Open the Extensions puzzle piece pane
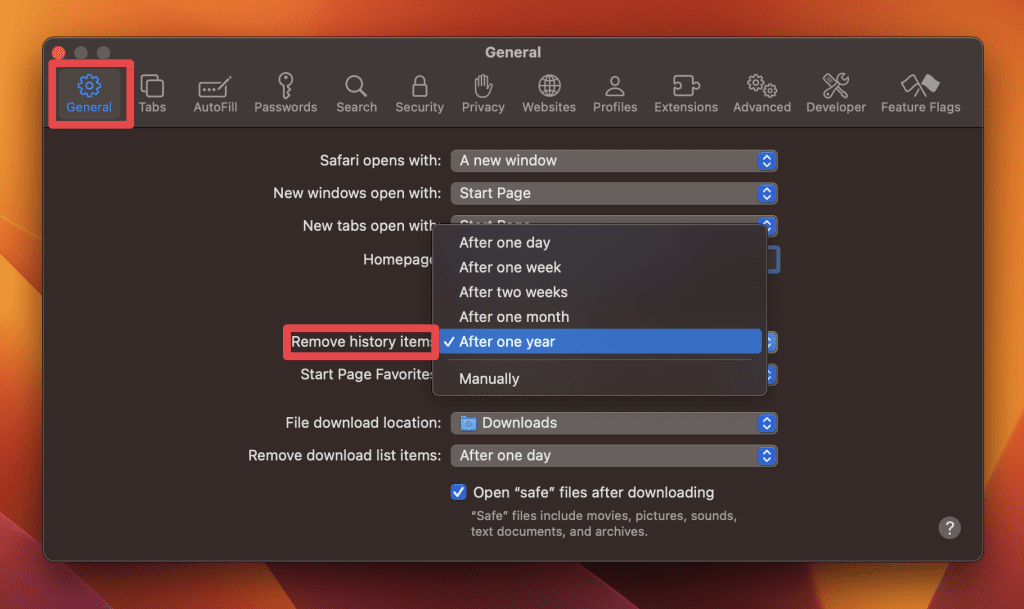Viewport: 1024px width, 609px height. coord(686,93)
